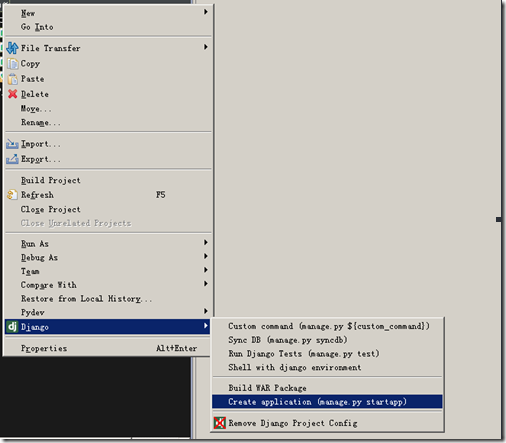Click the Copy icon in menu
Screen dimensions: 506x443
[13, 64]
